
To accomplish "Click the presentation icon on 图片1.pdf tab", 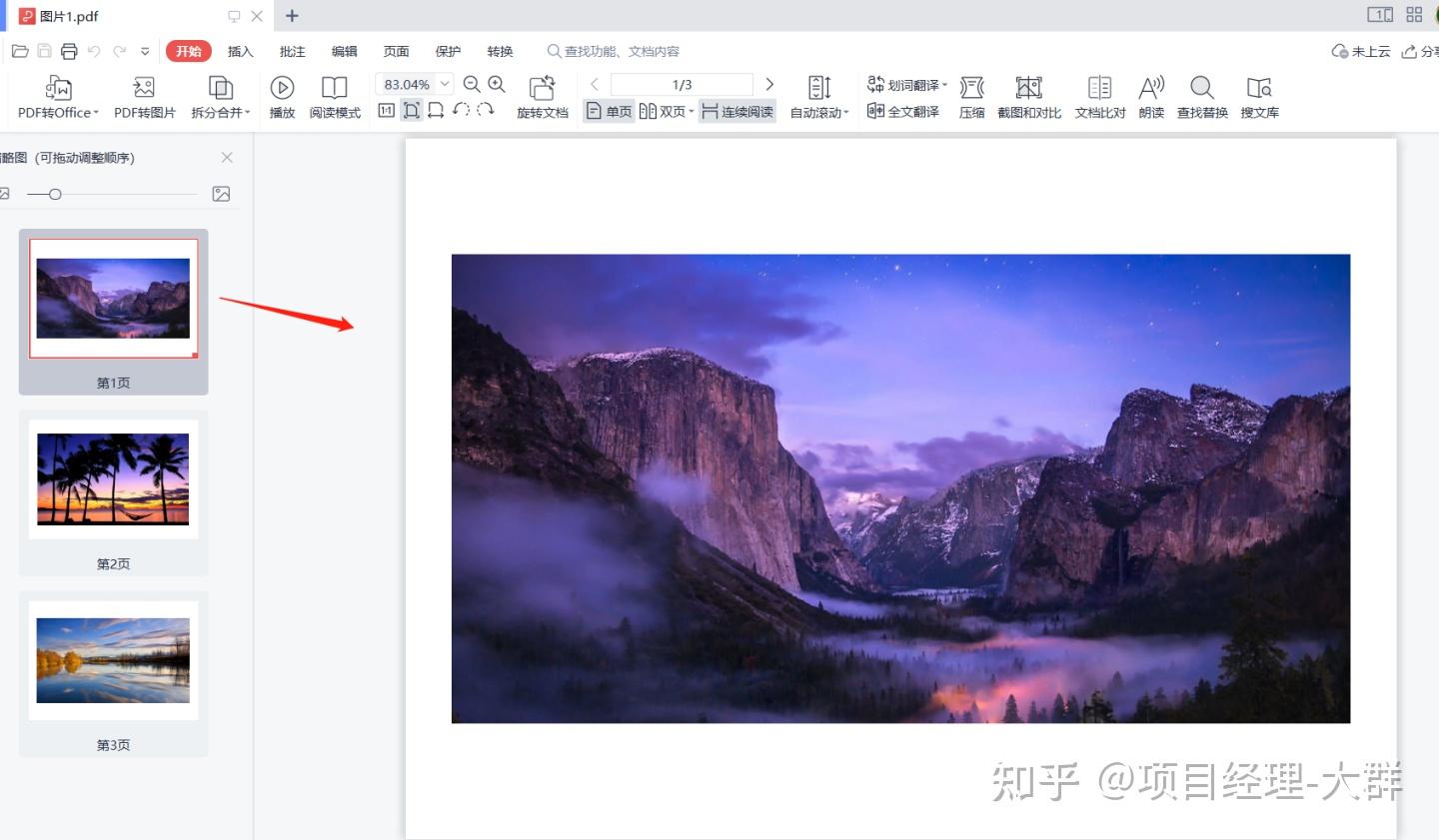I will tap(234, 16).
